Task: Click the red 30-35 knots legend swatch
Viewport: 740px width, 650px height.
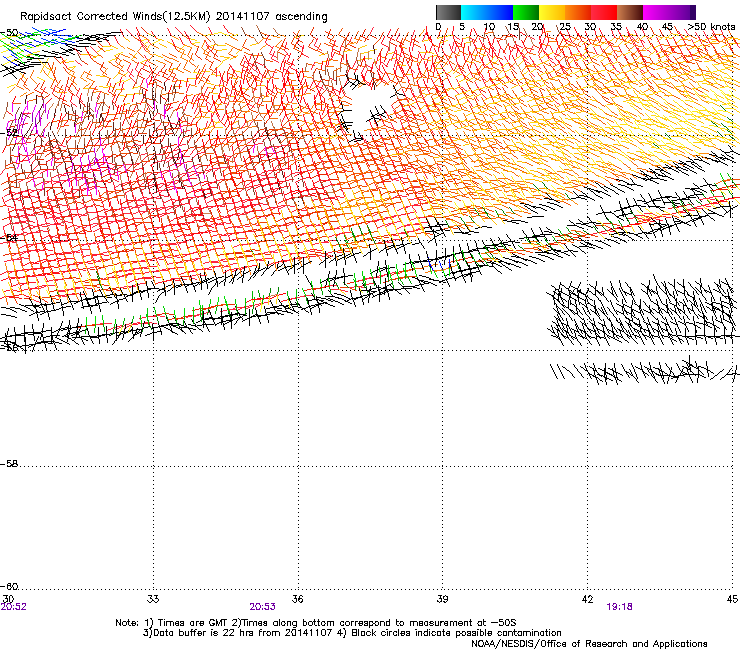Action: (x=604, y=12)
